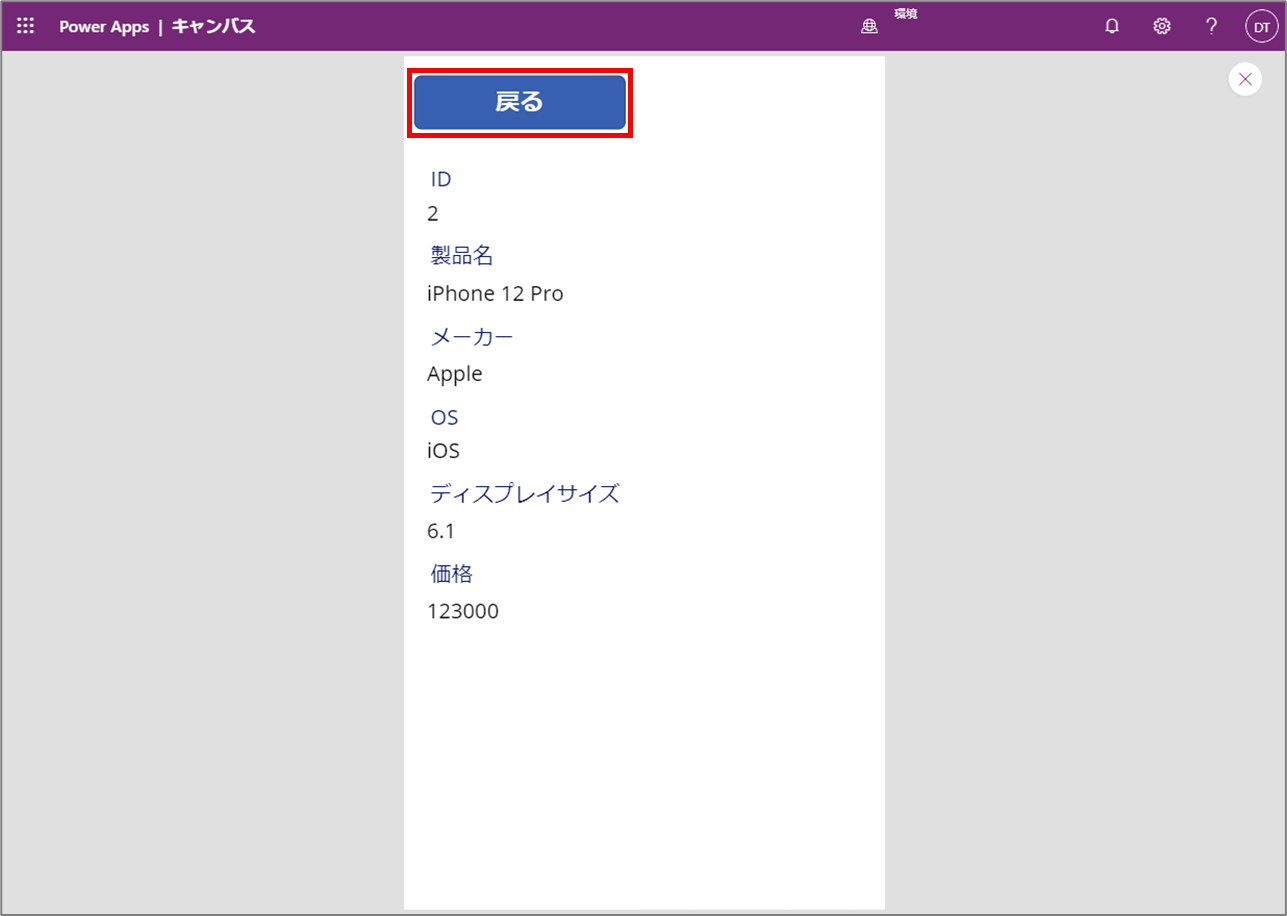Open notifications bell icon
Screen dimensions: 1287x916
tap(1112, 27)
